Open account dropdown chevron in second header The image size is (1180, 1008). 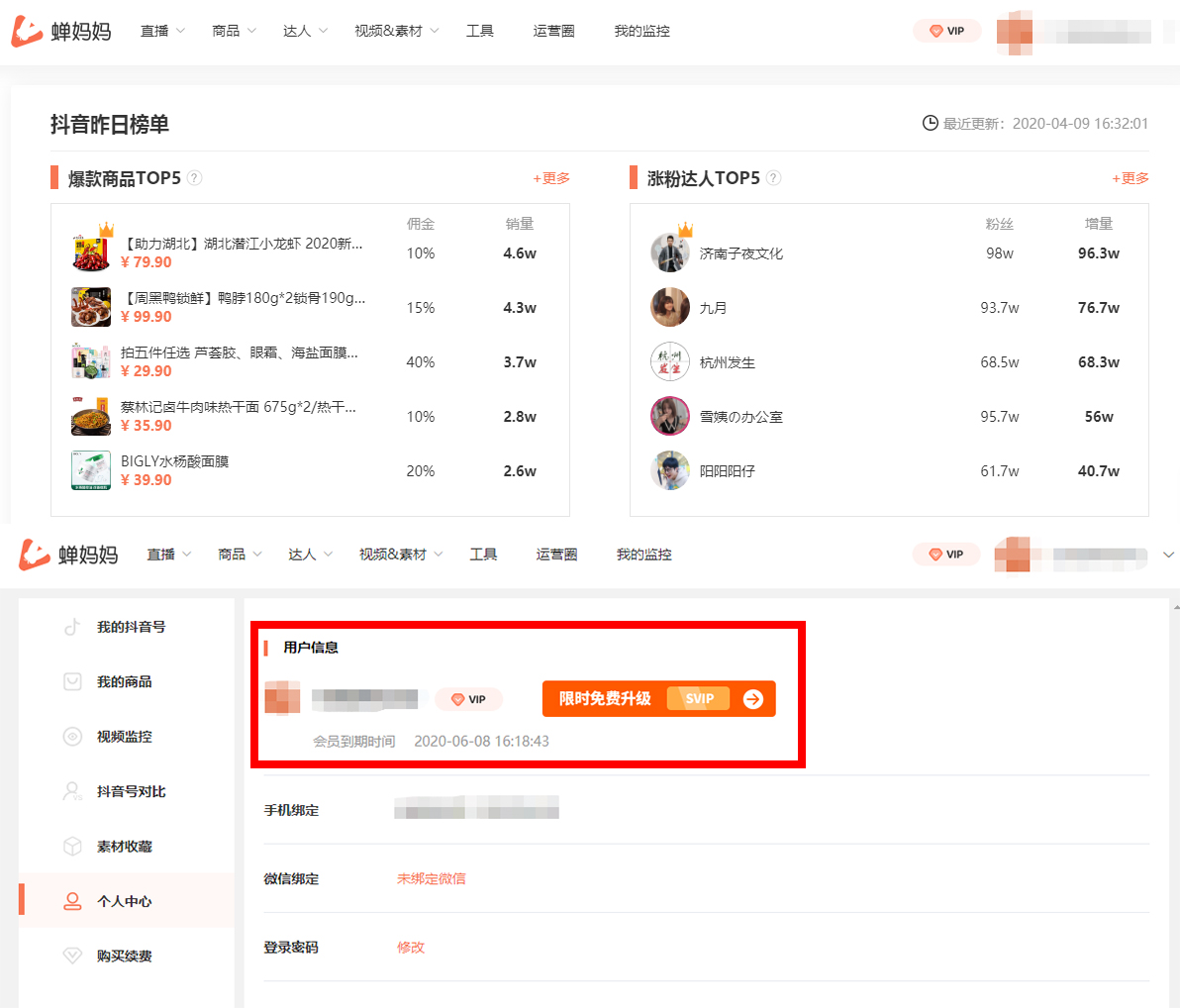tap(1168, 554)
